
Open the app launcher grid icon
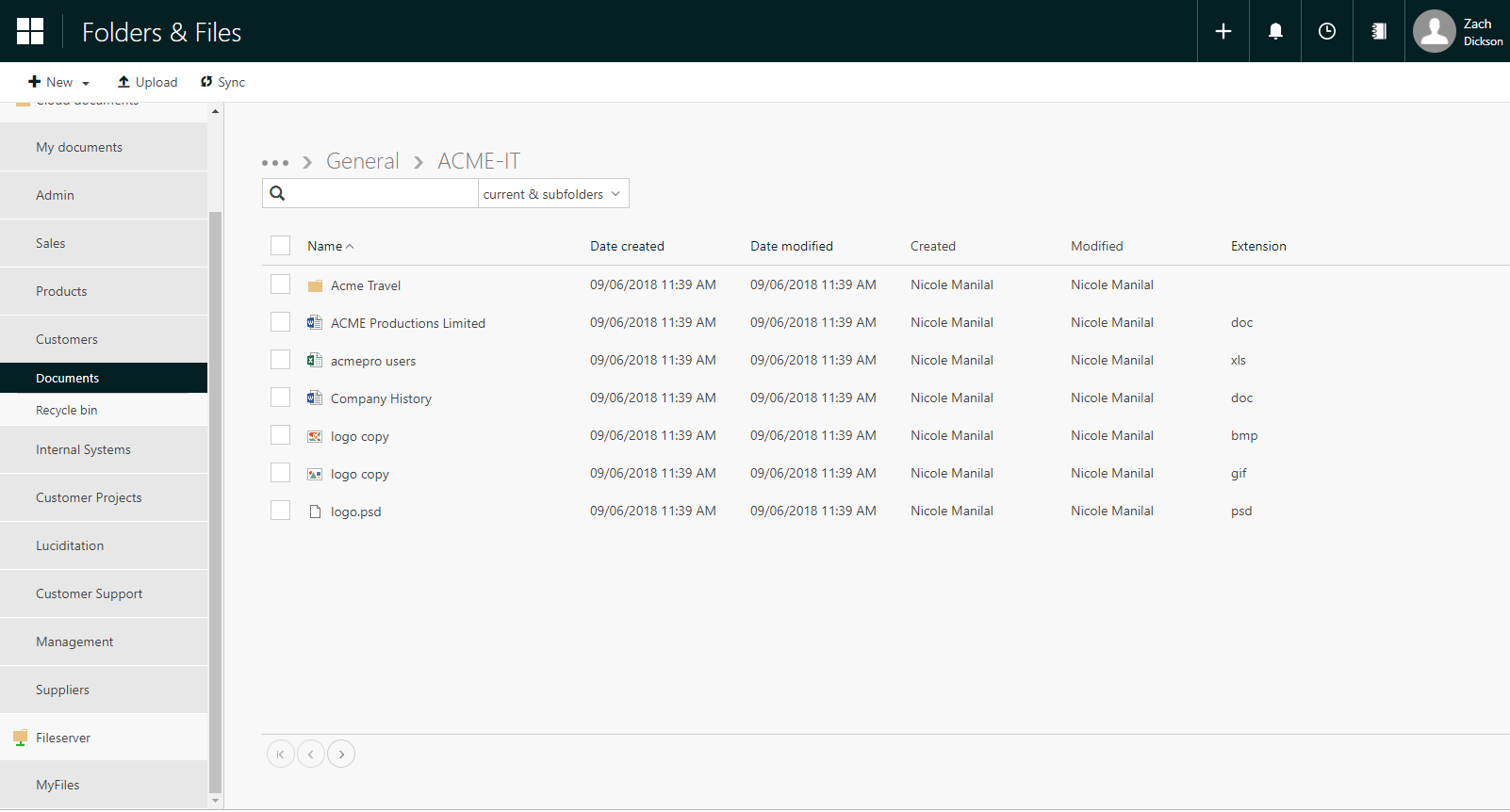[30, 31]
